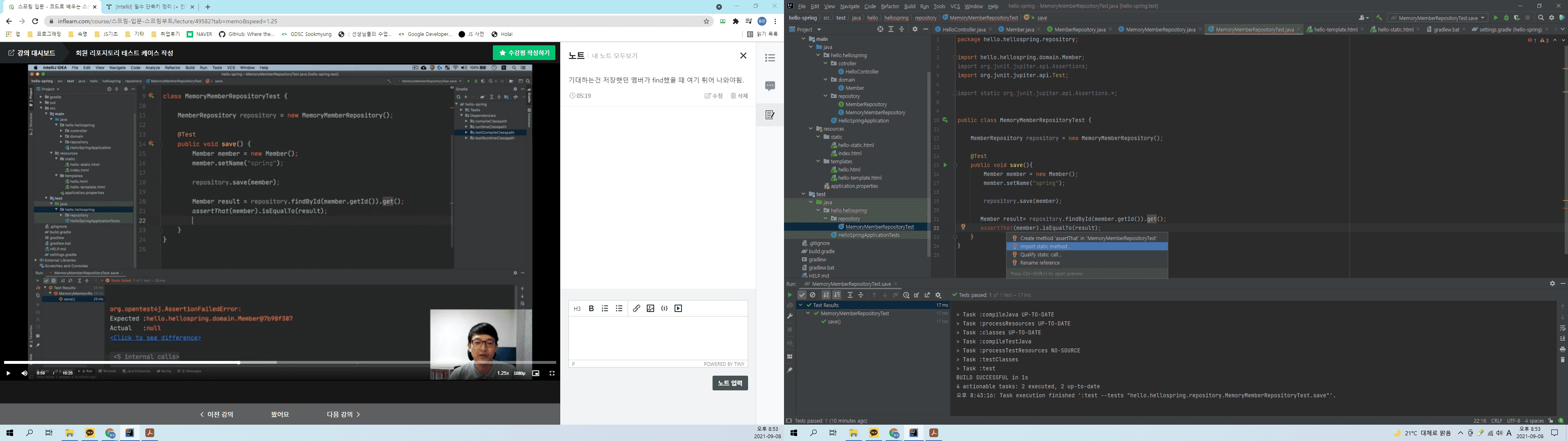Select 'Rename reference' in intention popup
This screenshot has height=441, width=1568.
[x=1087, y=263]
